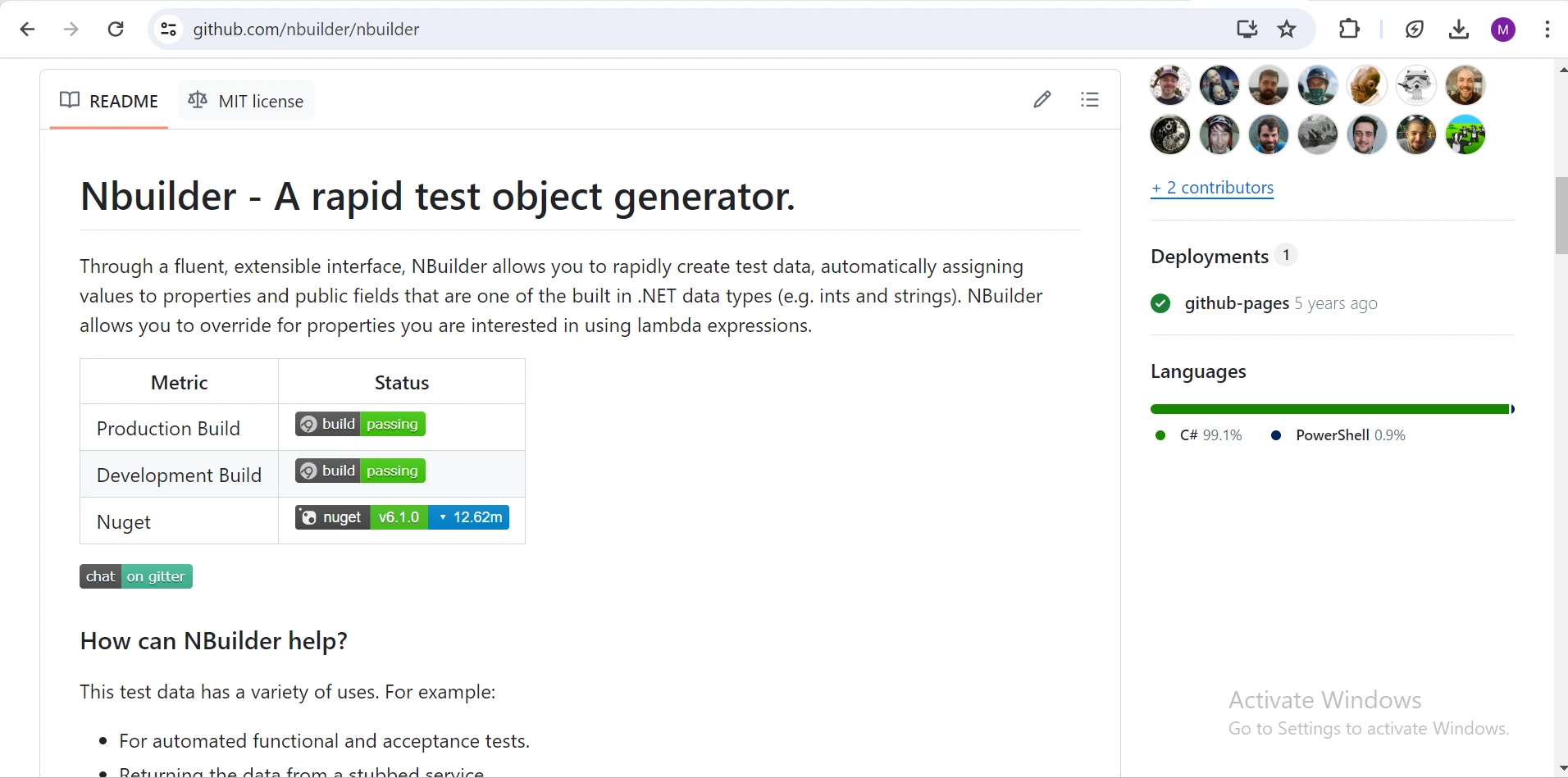
Task: Bookmark this page with star icon
Action: pyautogui.click(x=1288, y=30)
